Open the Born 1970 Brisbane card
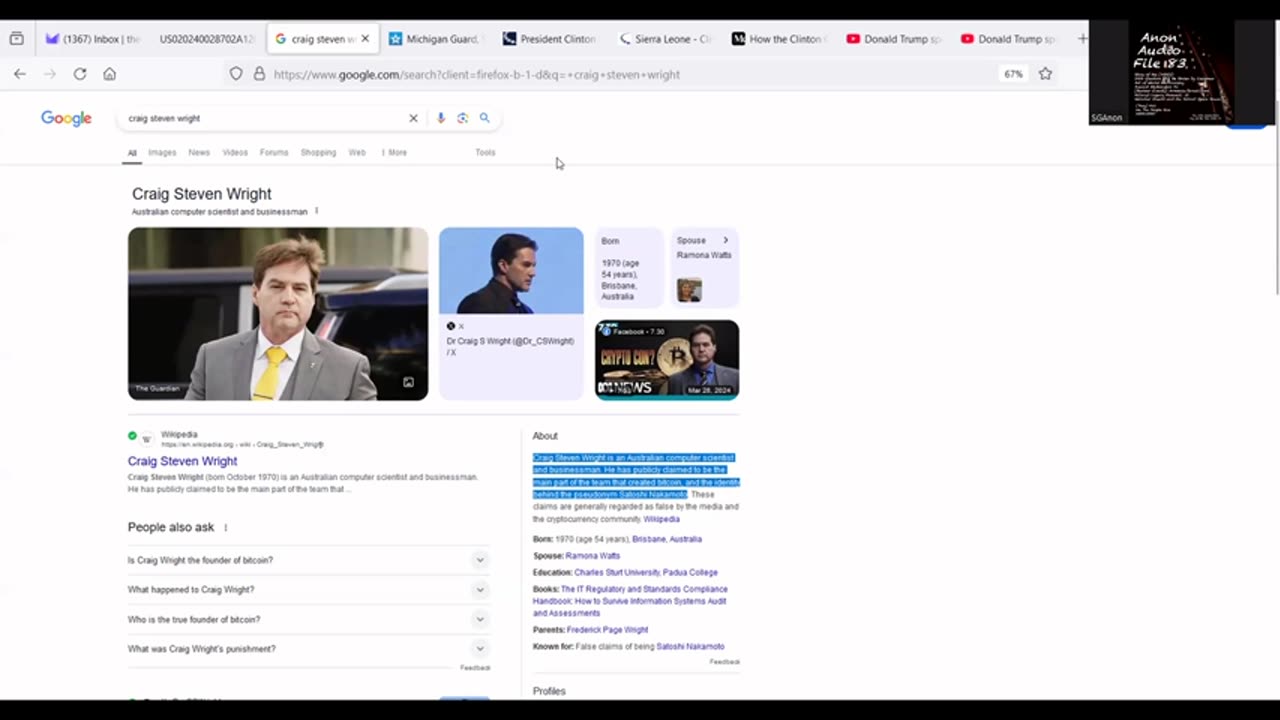Image resolution: width=1280 pixels, height=720 pixels. (x=629, y=267)
